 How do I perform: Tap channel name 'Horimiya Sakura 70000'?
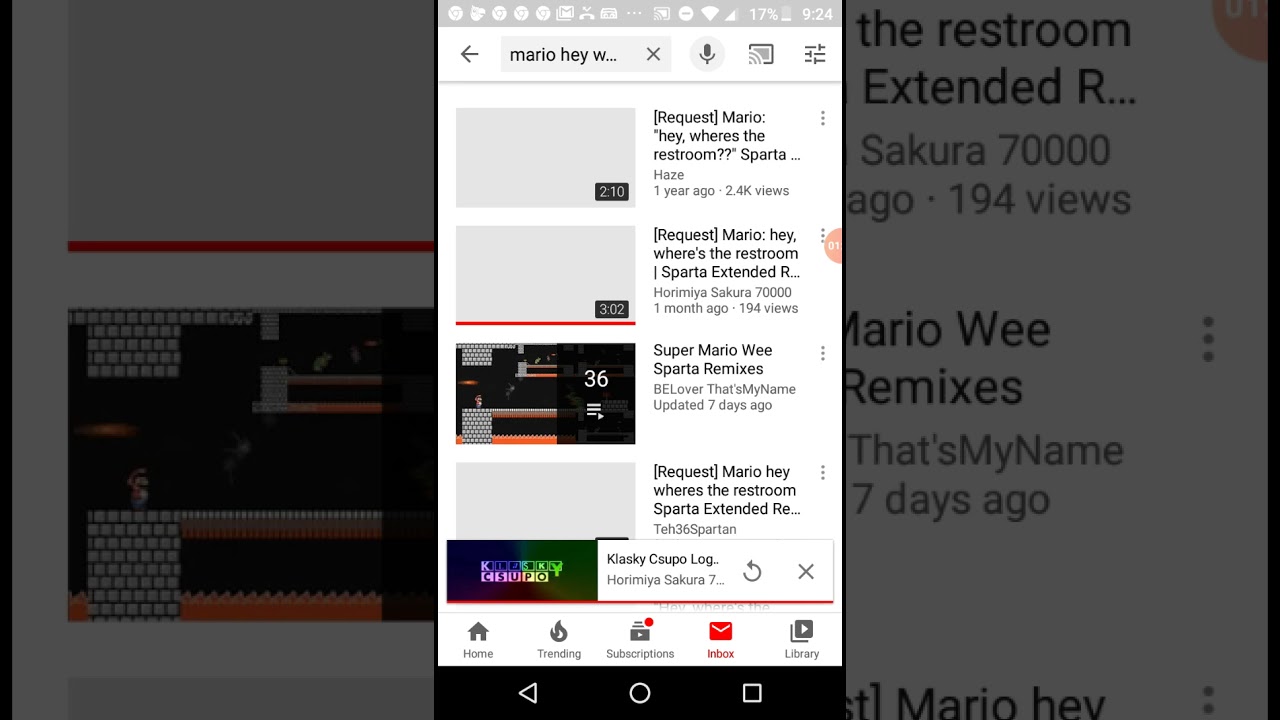722,293
